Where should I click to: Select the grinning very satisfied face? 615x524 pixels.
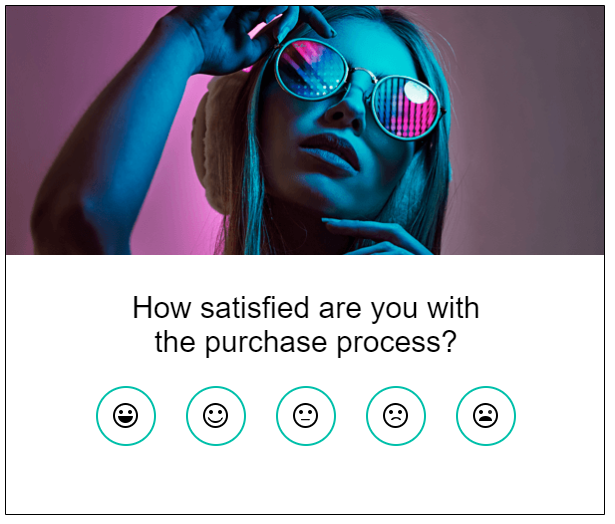126,415
